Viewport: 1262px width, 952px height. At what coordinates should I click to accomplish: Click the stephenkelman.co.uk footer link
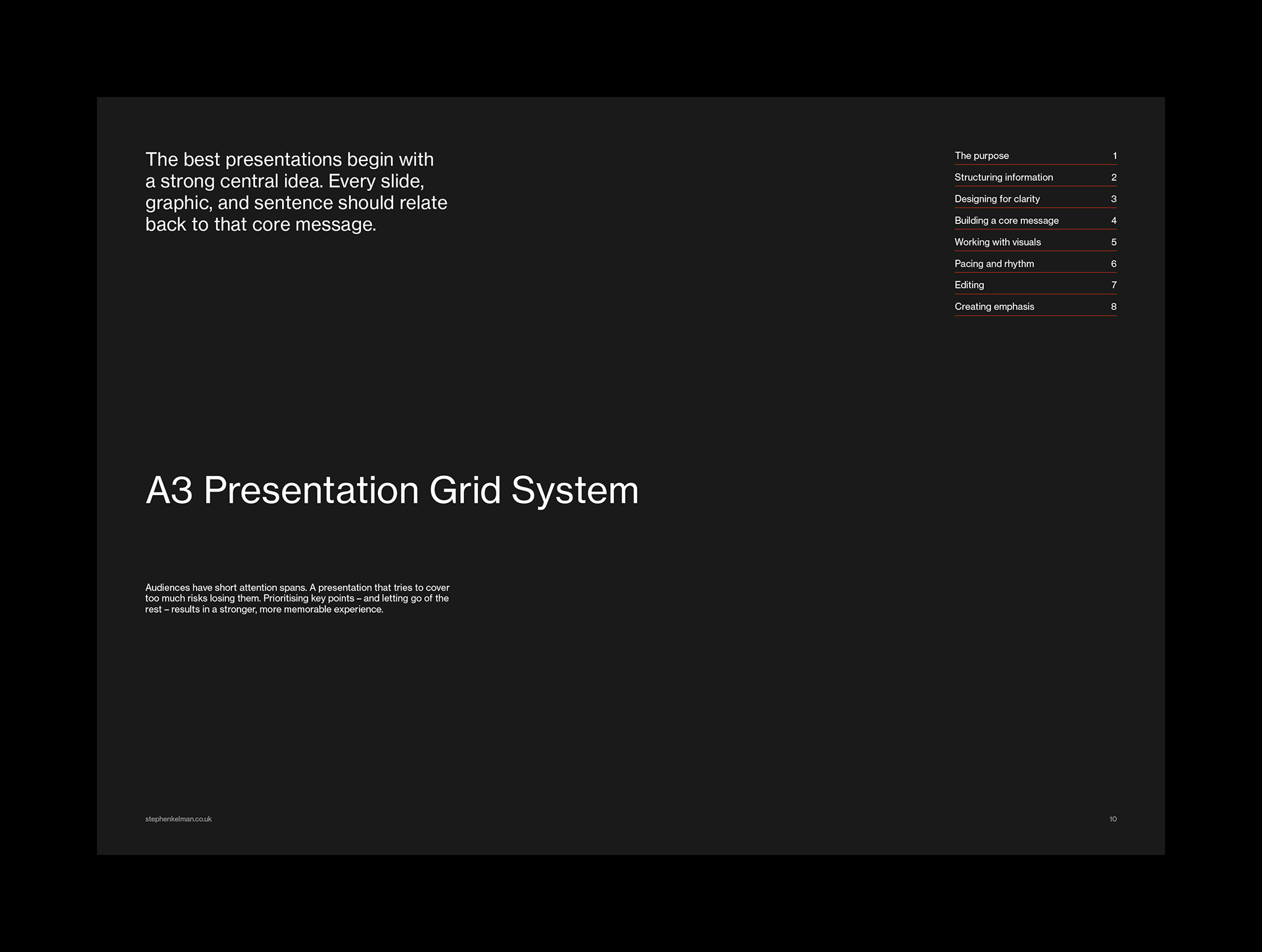[x=178, y=819]
